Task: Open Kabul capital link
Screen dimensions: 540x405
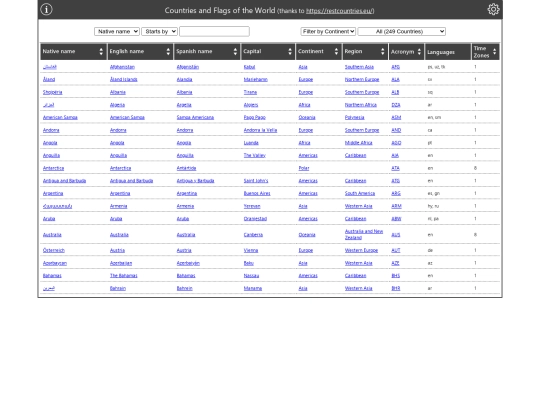Action: [x=249, y=67]
